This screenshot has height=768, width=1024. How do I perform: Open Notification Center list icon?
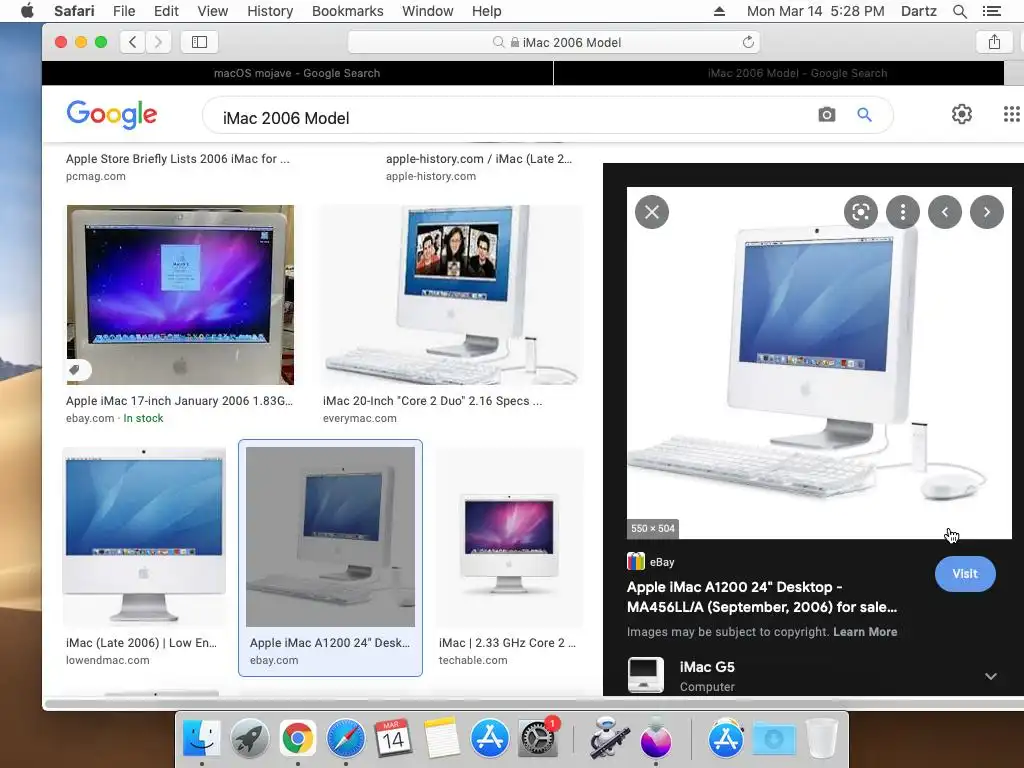click(x=991, y=11)
